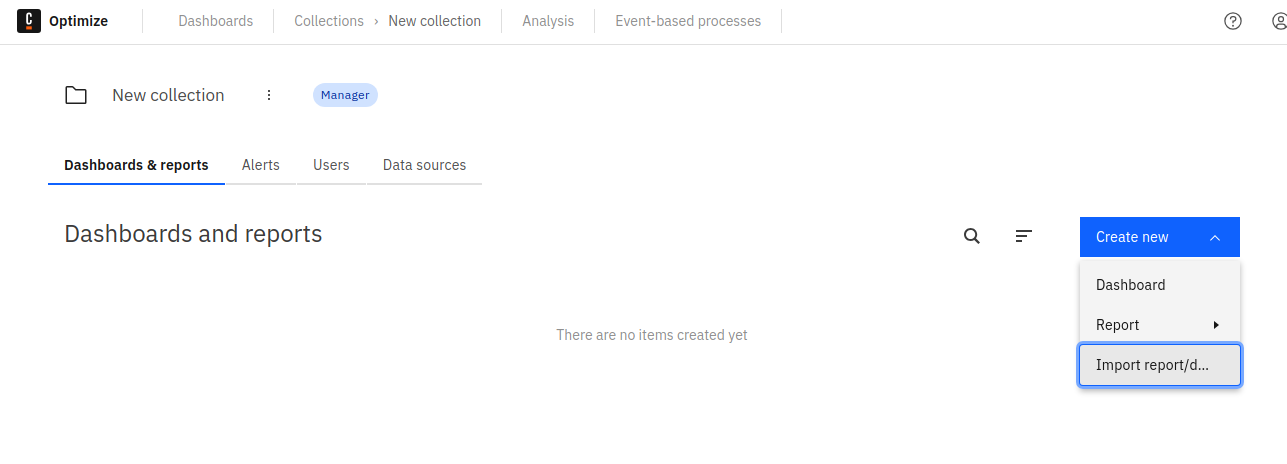
Task: Click the collection folder icon
Action: pos(76,95)
